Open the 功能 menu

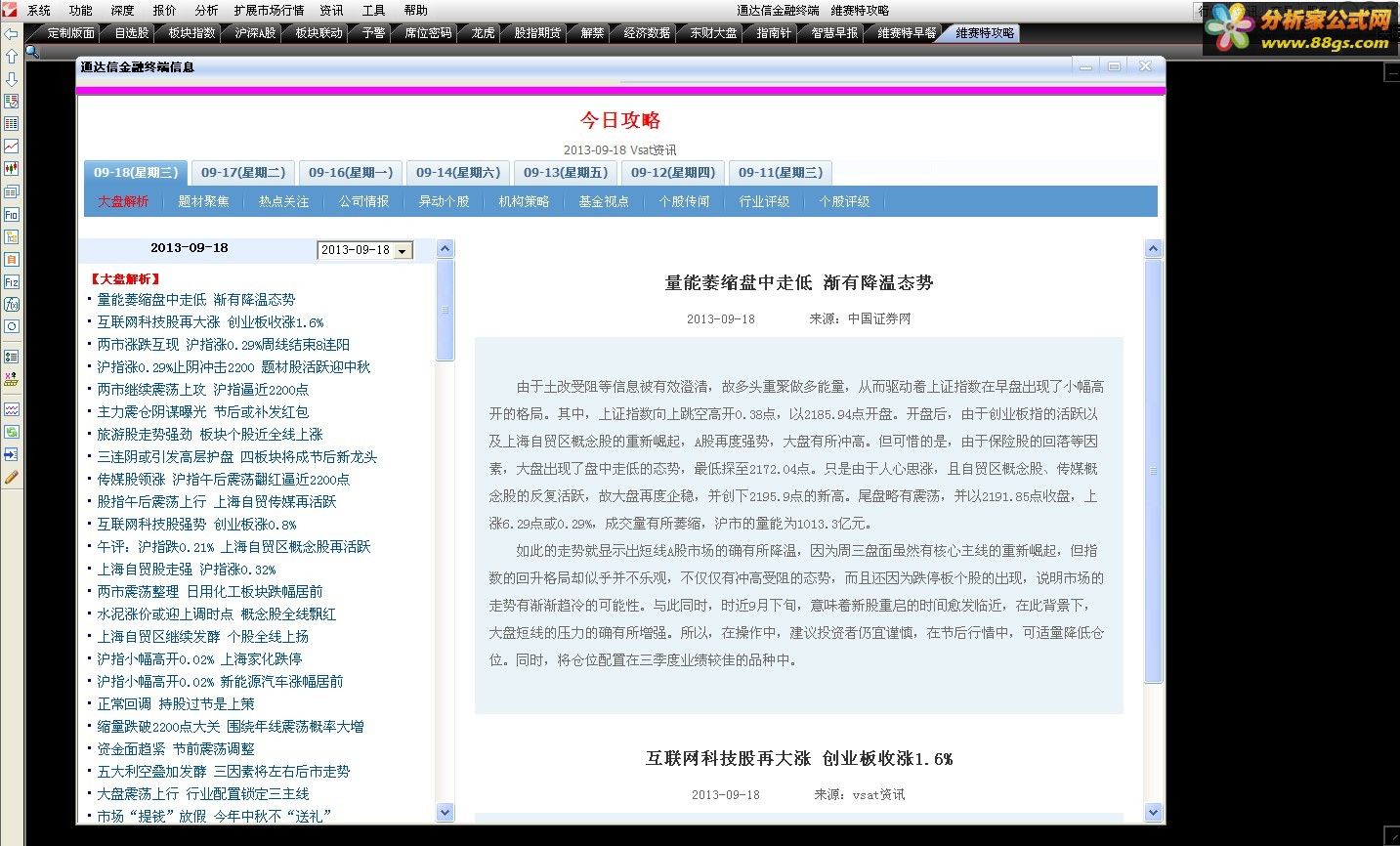[x=81, y=11]
